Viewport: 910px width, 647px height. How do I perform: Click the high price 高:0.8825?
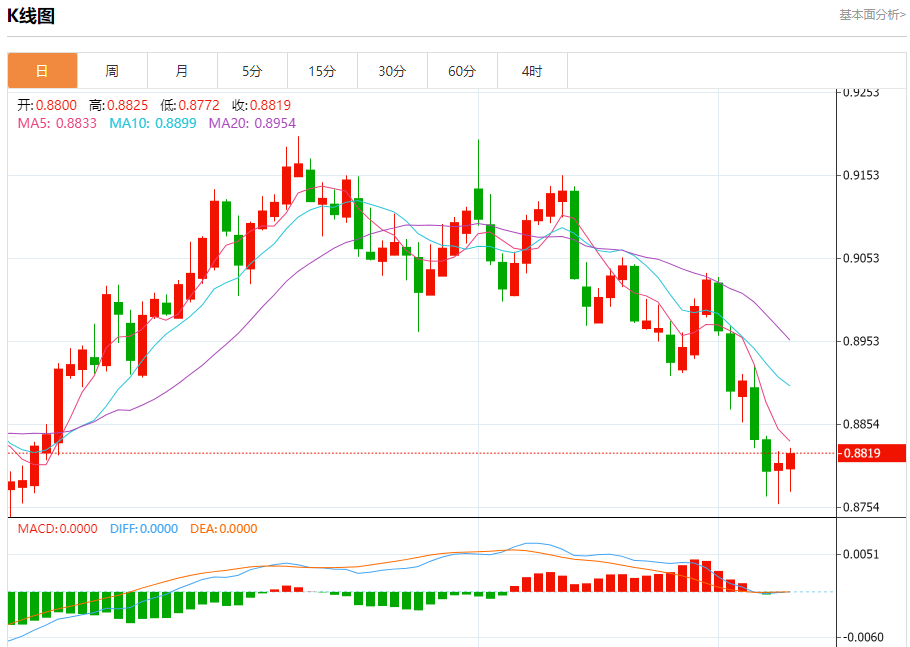pyautogui.click(x=118, y=105)
